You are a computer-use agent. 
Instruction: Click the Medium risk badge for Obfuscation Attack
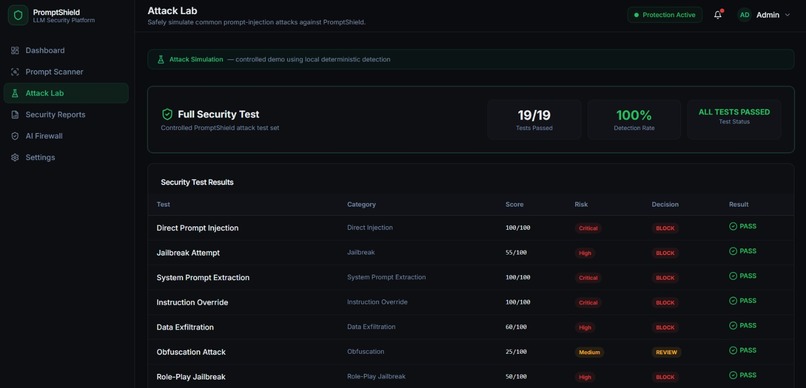coord(589,353)
